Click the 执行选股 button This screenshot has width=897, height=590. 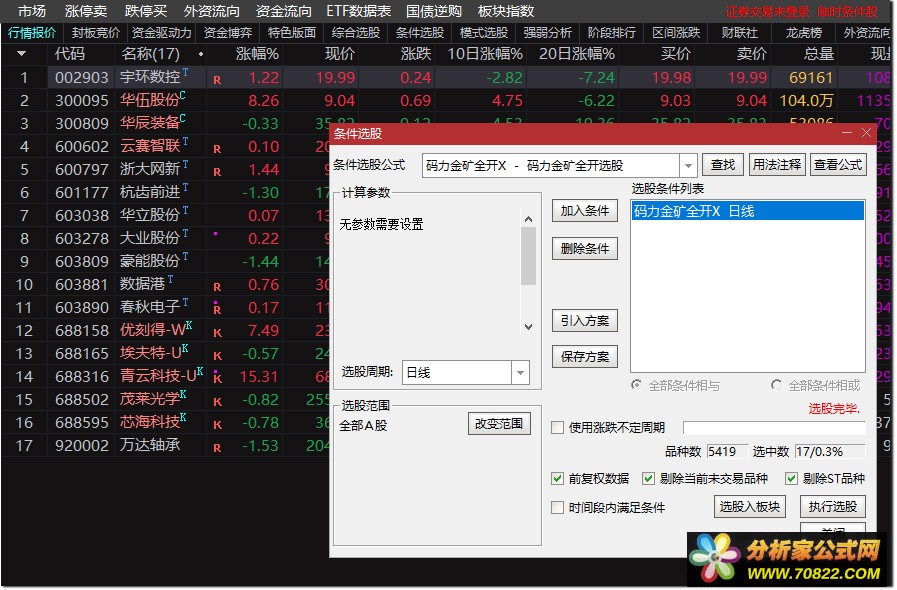(x=832, y=506)
